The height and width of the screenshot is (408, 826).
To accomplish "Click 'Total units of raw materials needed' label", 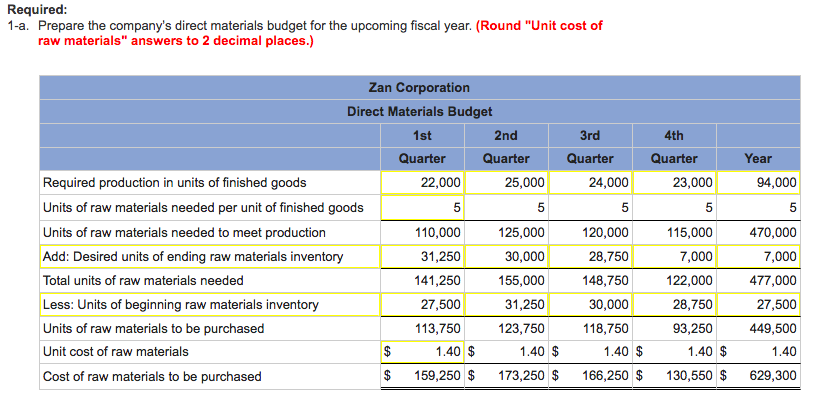I will [x=143, y=281].
